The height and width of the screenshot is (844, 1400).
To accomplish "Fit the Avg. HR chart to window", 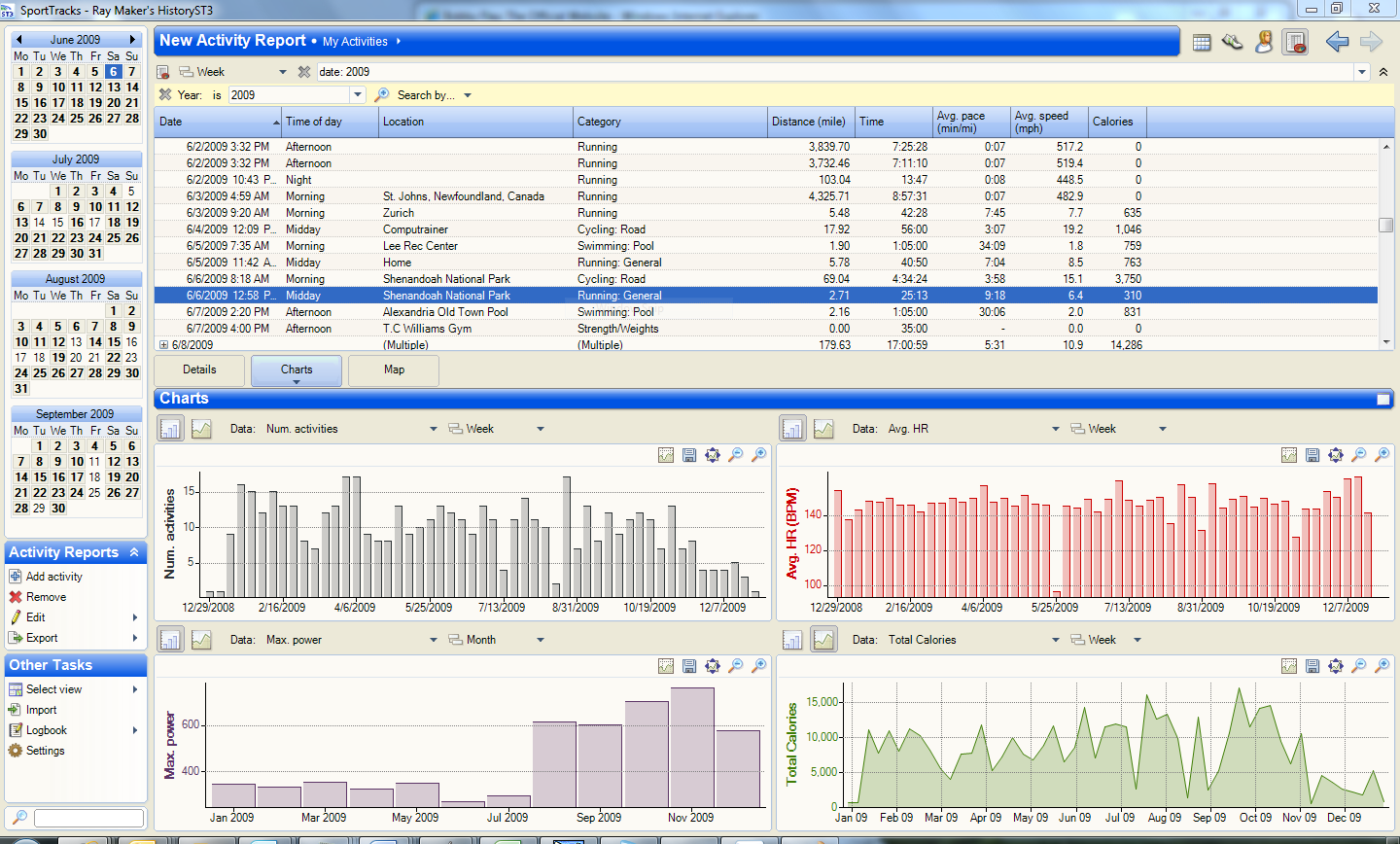I will pyautogui.click(x=1335, y=455).
